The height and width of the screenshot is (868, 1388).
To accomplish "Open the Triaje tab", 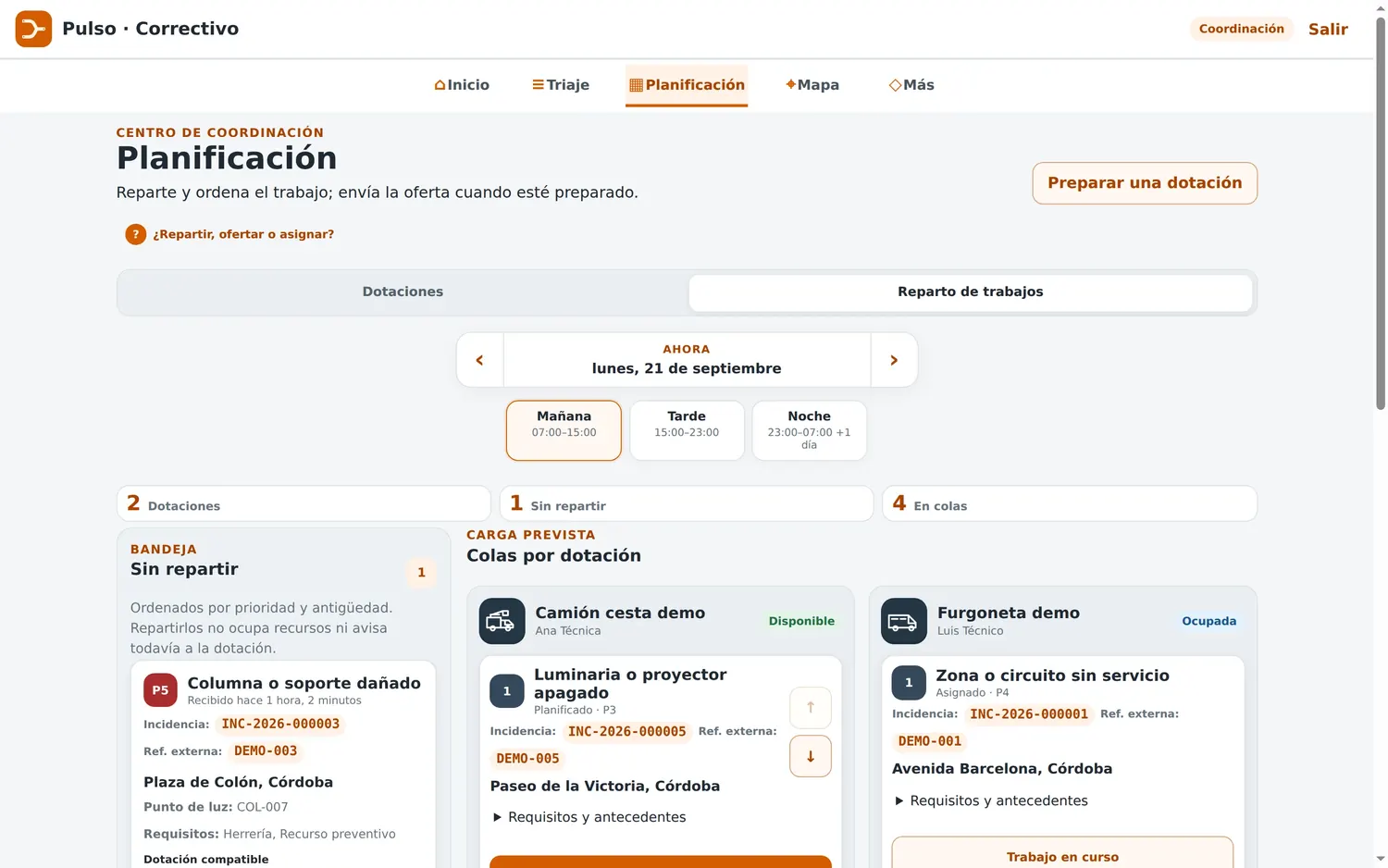I will 561,85.
